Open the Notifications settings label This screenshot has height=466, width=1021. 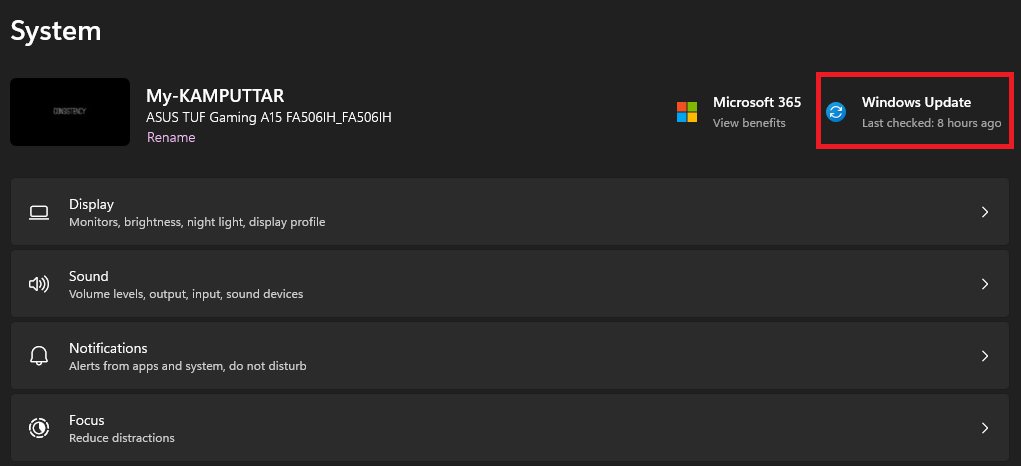(108, 348)
